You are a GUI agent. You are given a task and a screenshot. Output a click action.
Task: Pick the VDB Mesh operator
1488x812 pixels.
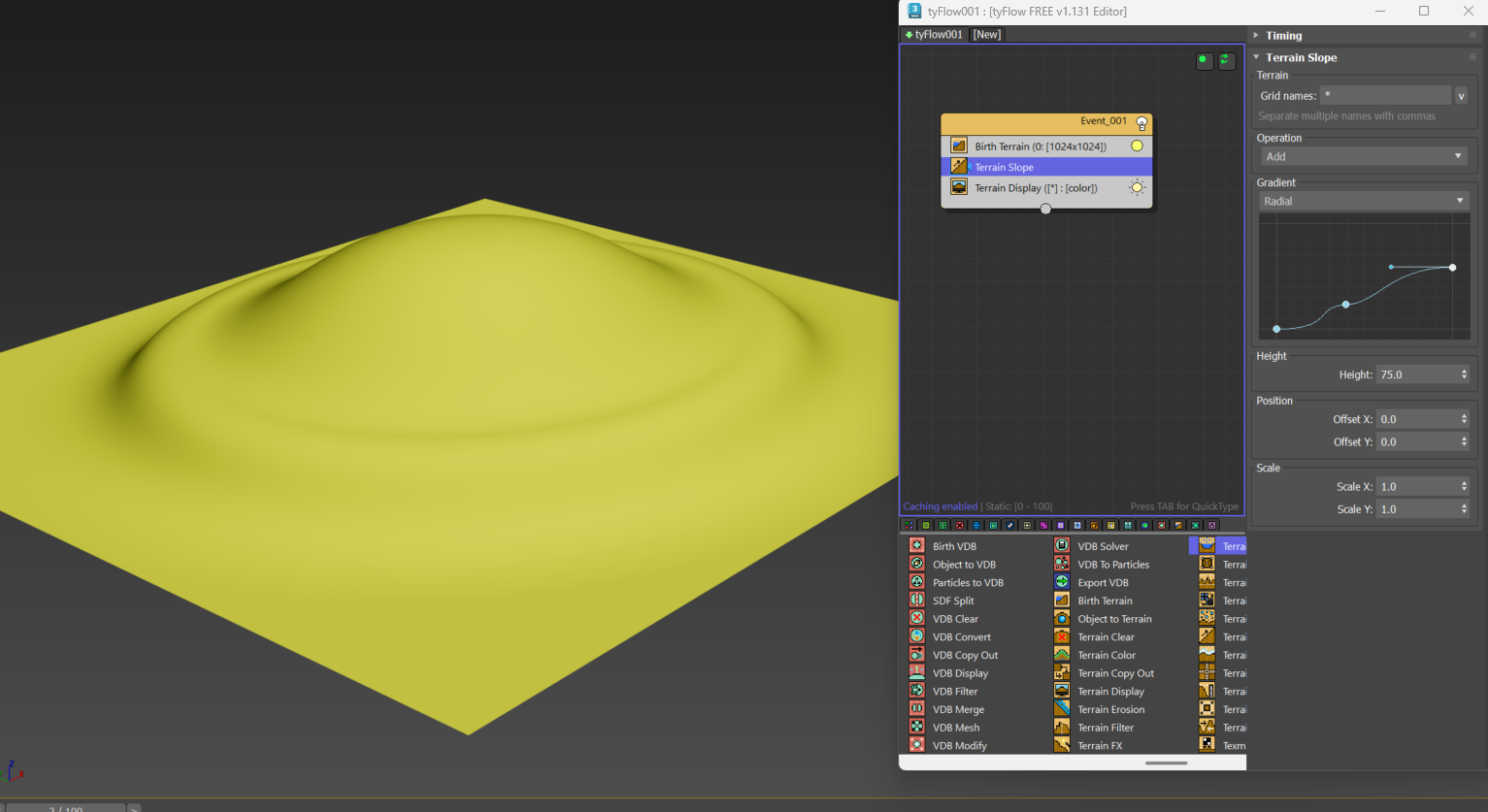pos(955,728)
